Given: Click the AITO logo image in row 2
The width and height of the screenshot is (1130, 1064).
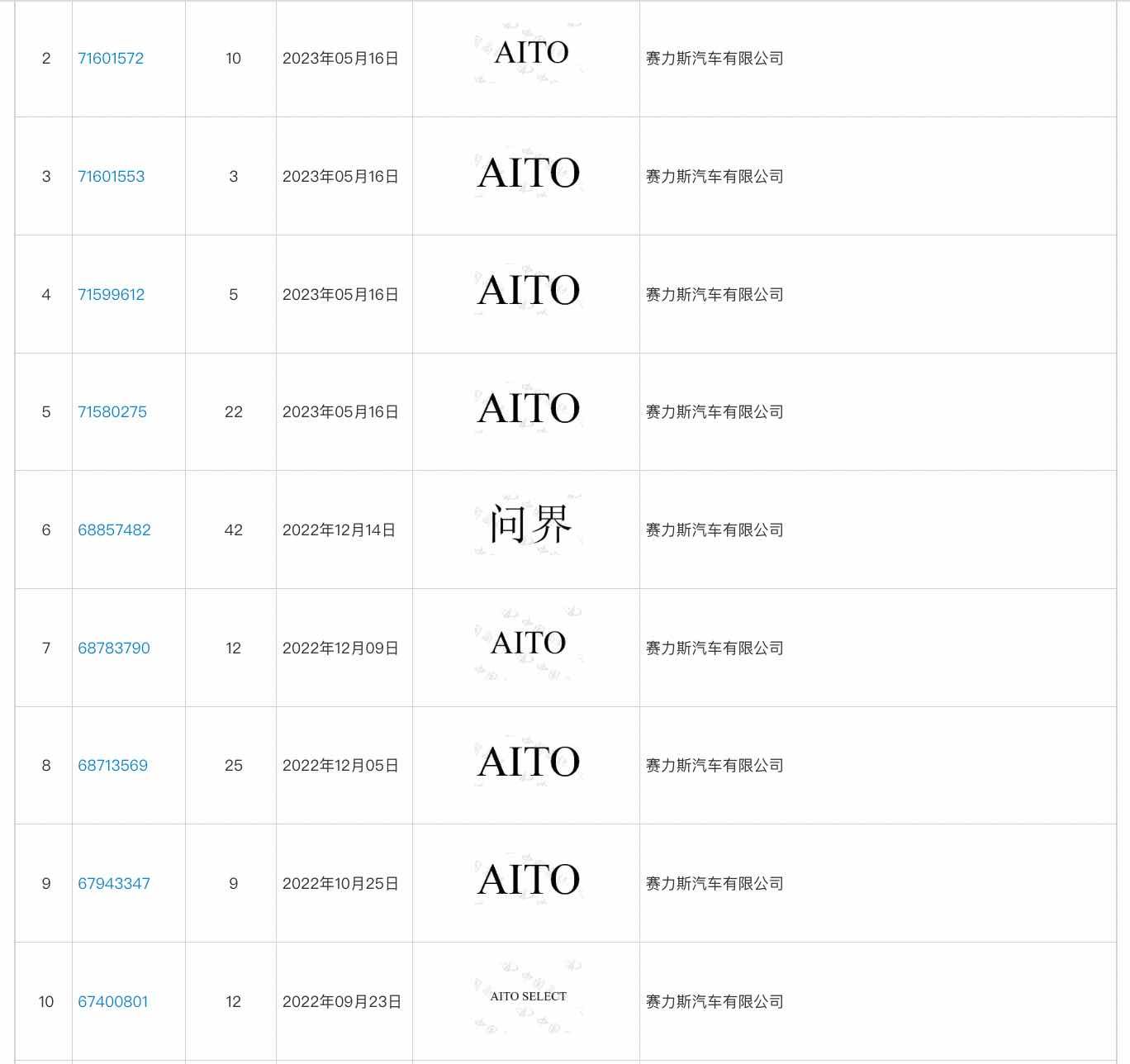Looking at the screenshot, I should [x=529, y=53].
